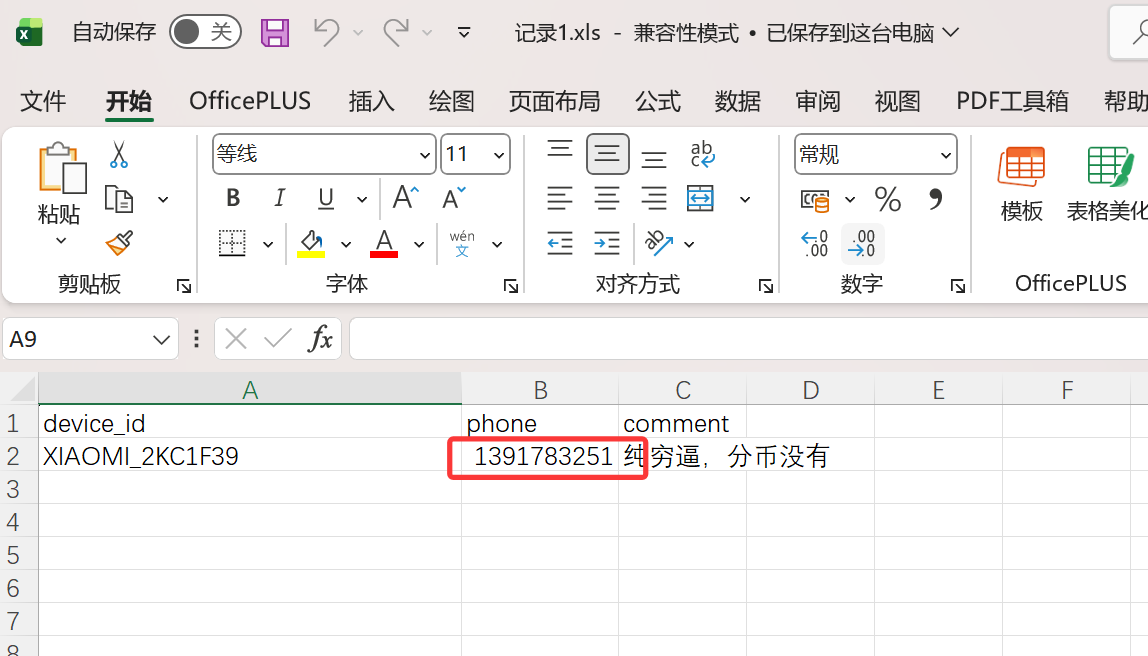Apply the Percent Style format
The height and width of the screenshot is (656, 1148).
tap(887, 199)
